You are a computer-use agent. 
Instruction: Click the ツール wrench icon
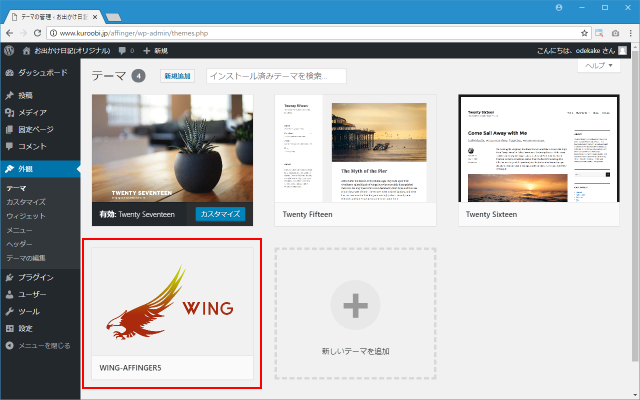(x=9, y=312)
